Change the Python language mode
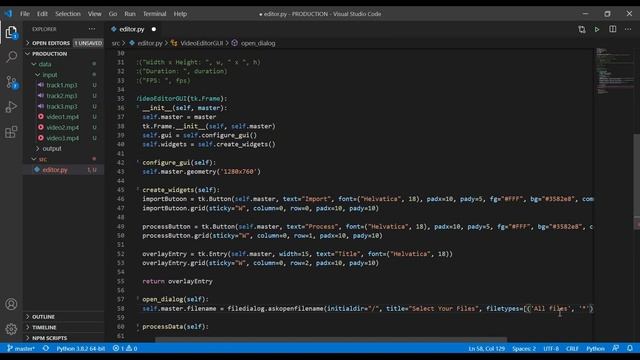The width and height of the screenshot is (640, 360). (x=595, y=349)
